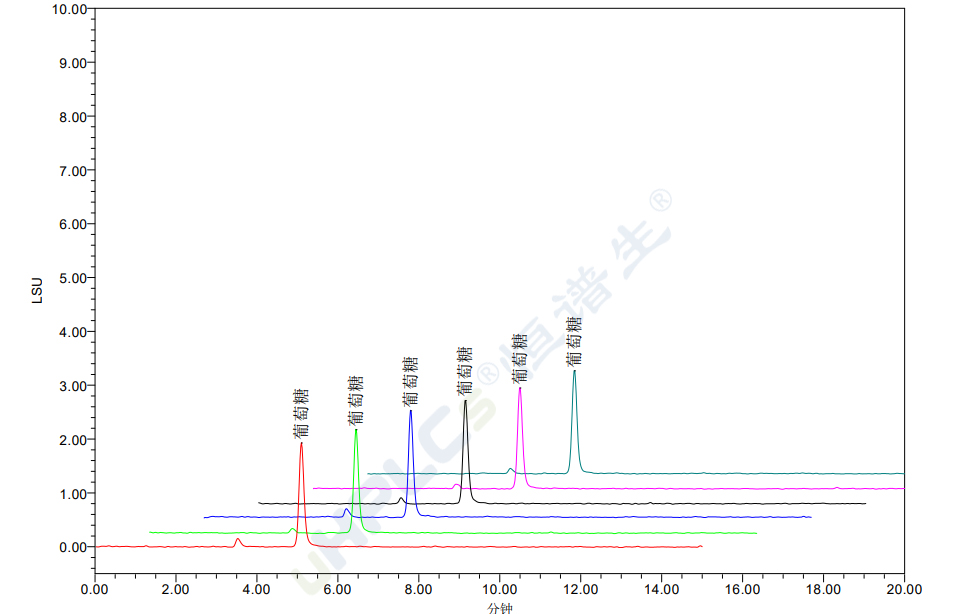Click the 分钟 x-axis title
The height and width of the screenshot is (614, 961).
point(500,607)
